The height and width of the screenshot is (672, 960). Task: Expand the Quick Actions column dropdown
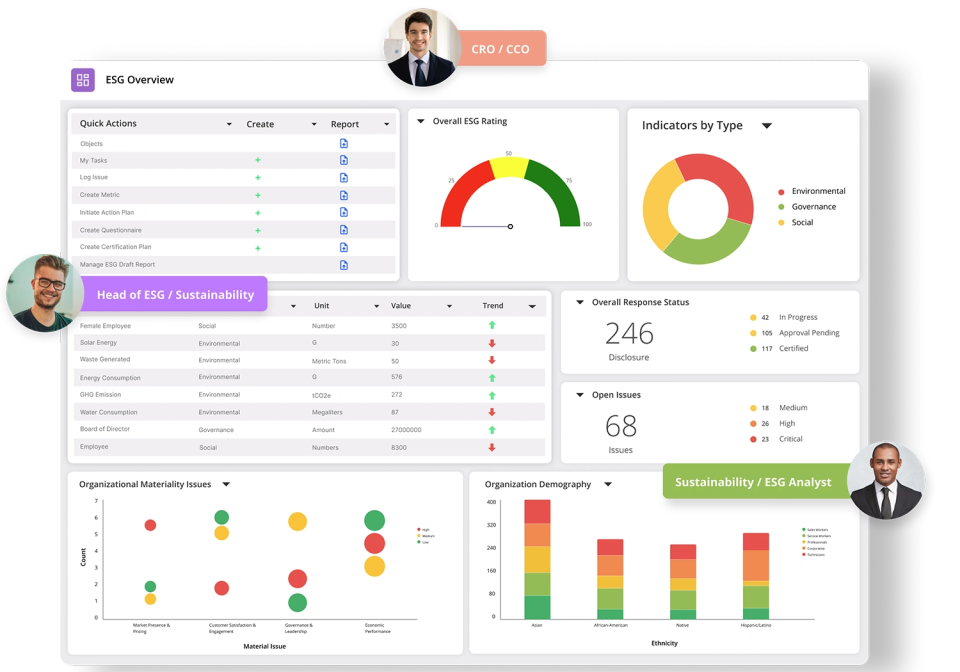point(228,125)
